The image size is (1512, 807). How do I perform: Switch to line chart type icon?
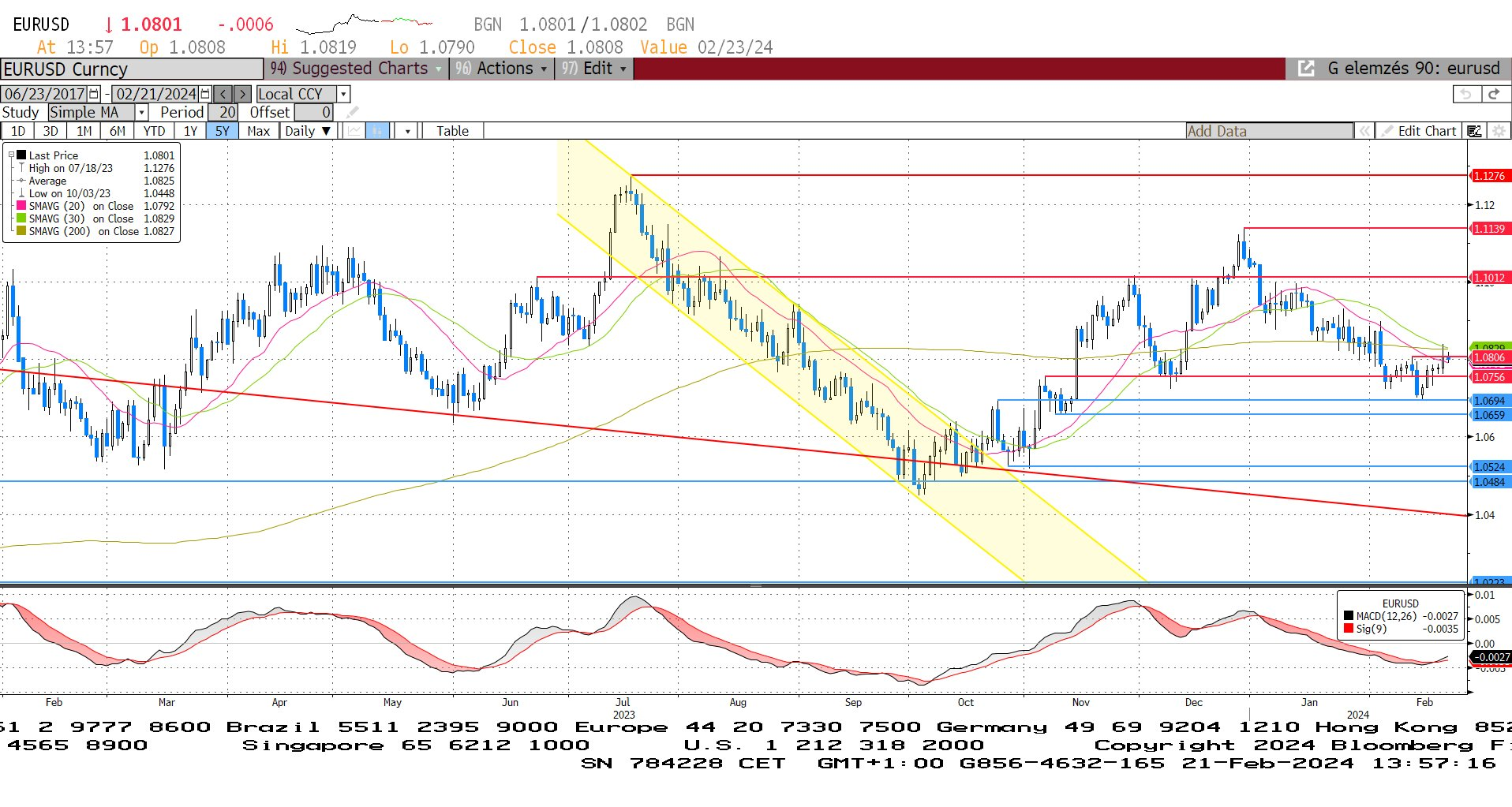tap(354, 131)
